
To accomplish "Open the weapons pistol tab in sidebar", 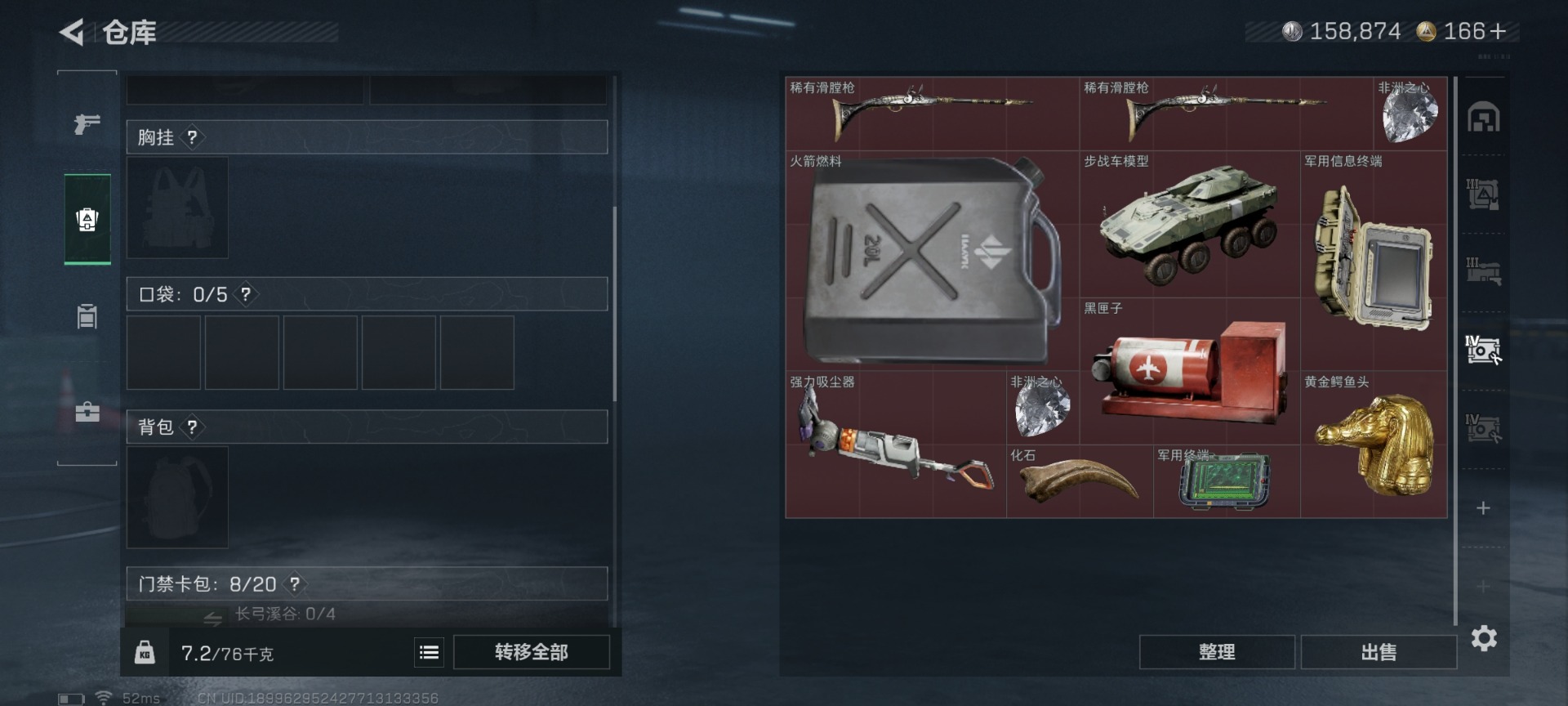I will point(87,123).
